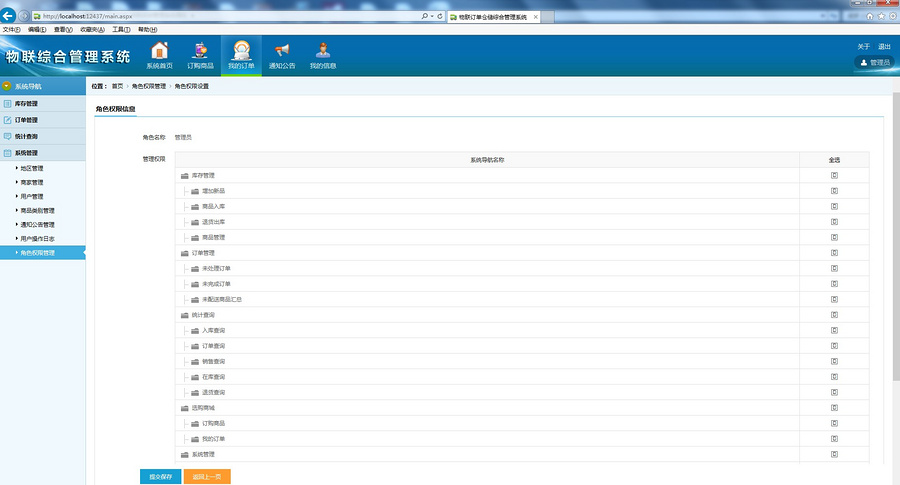Click the 管理员 user badge icon

point(863,63)
